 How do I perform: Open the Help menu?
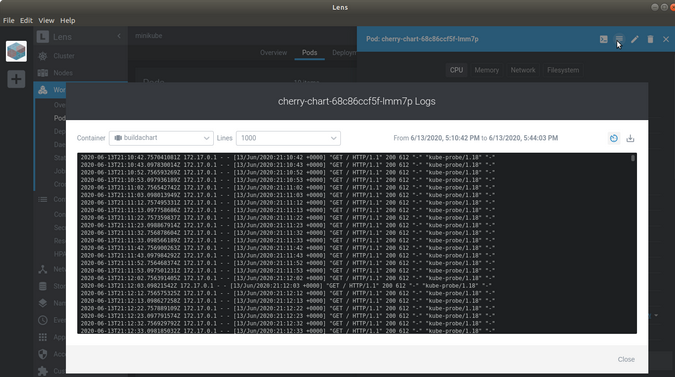pos(68,20)
